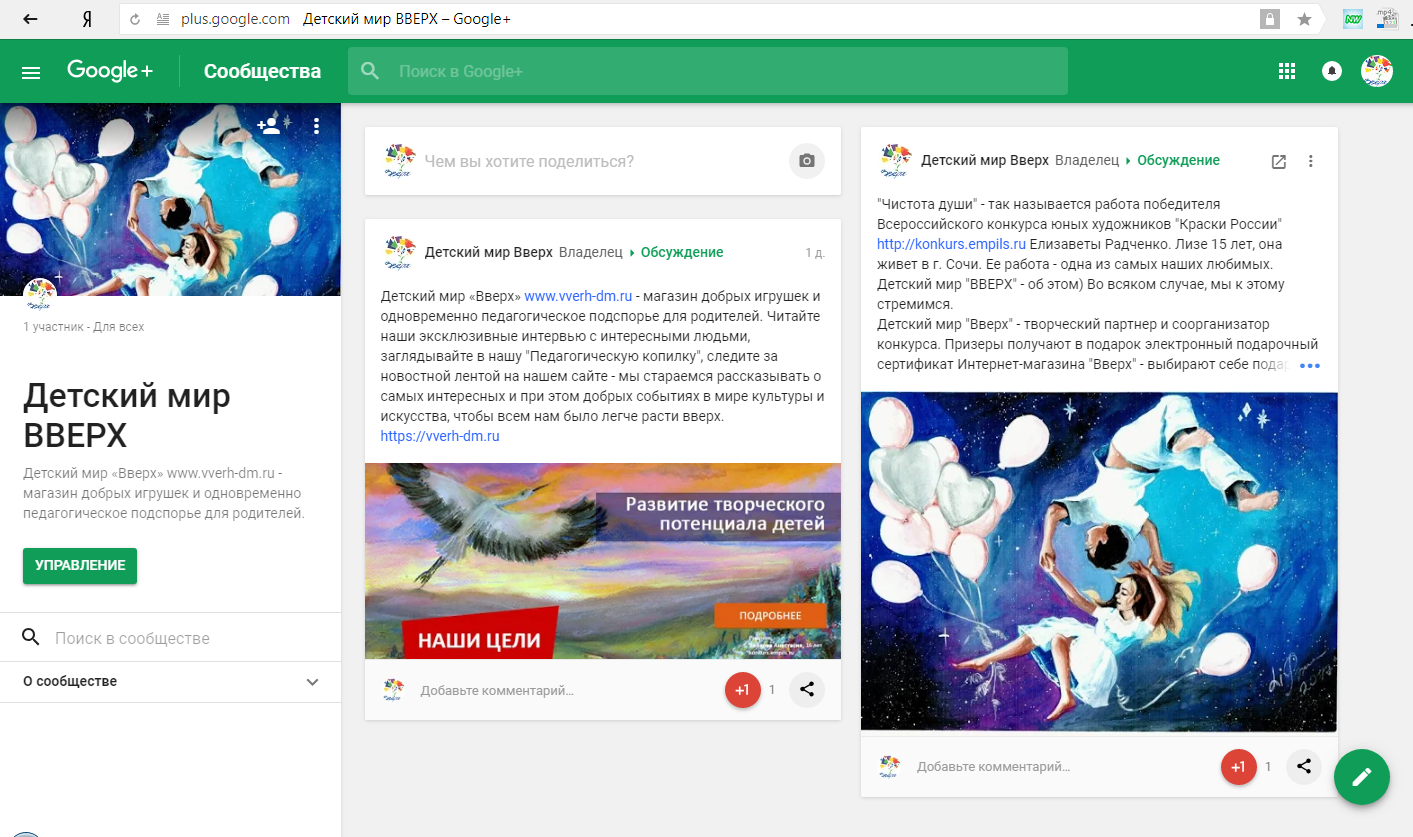The image size is (1413, 837).
Task: Open 'Детский мир Вверх' author name in right post
Action: (984, 160)
